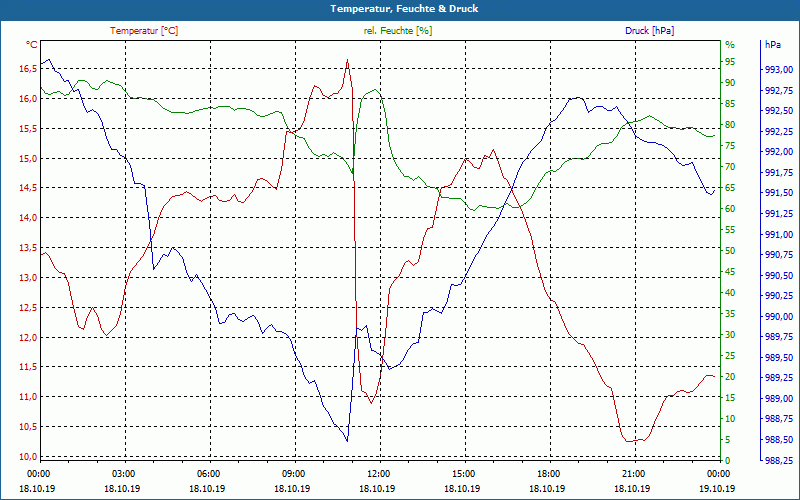This screenshot has height=500, width=800.
Task: Select the red "Temperatur [°C]" legend label
Action: pos(144,31)
